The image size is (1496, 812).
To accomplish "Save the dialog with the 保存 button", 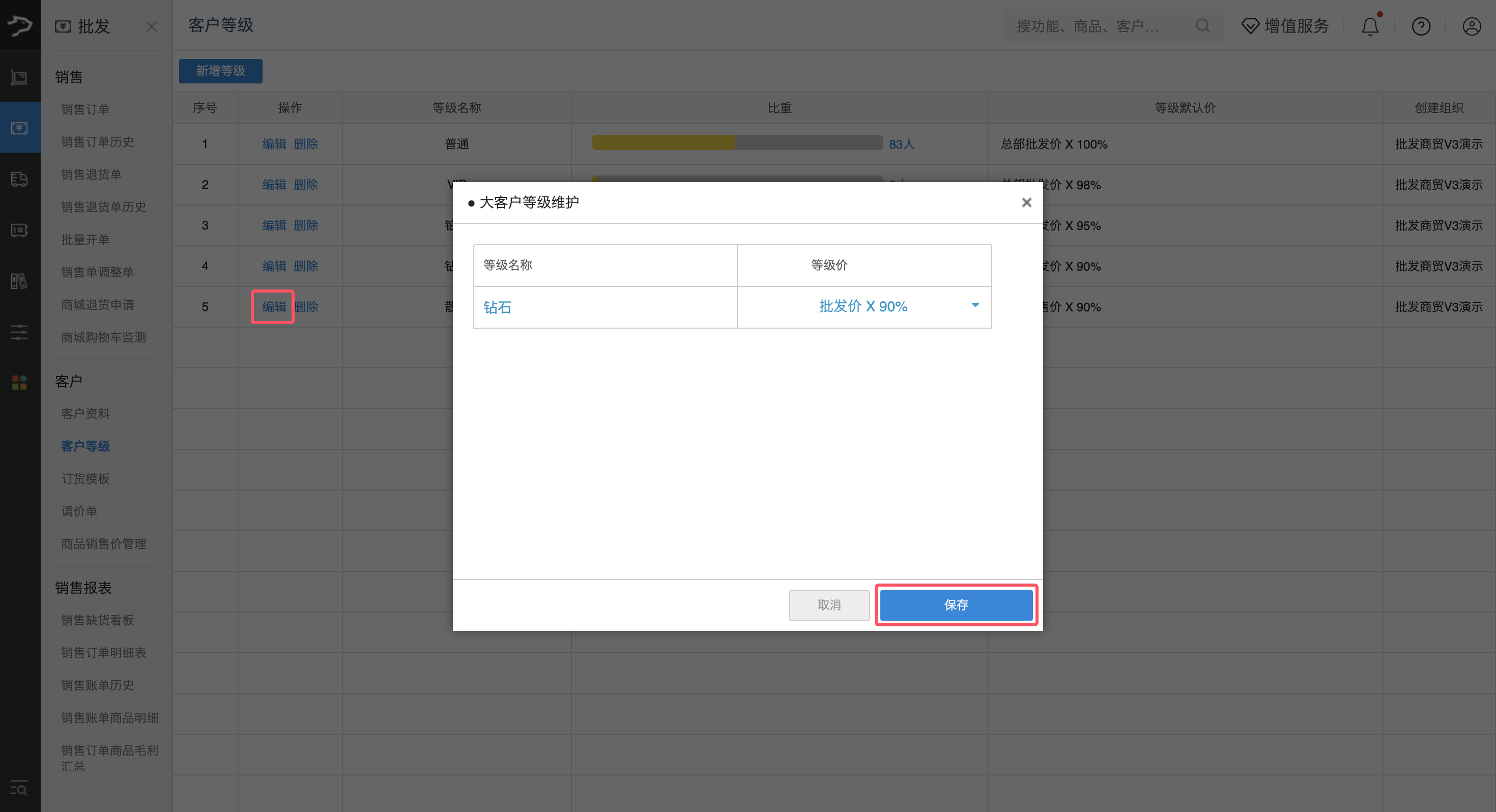I will tap(956, 605).
